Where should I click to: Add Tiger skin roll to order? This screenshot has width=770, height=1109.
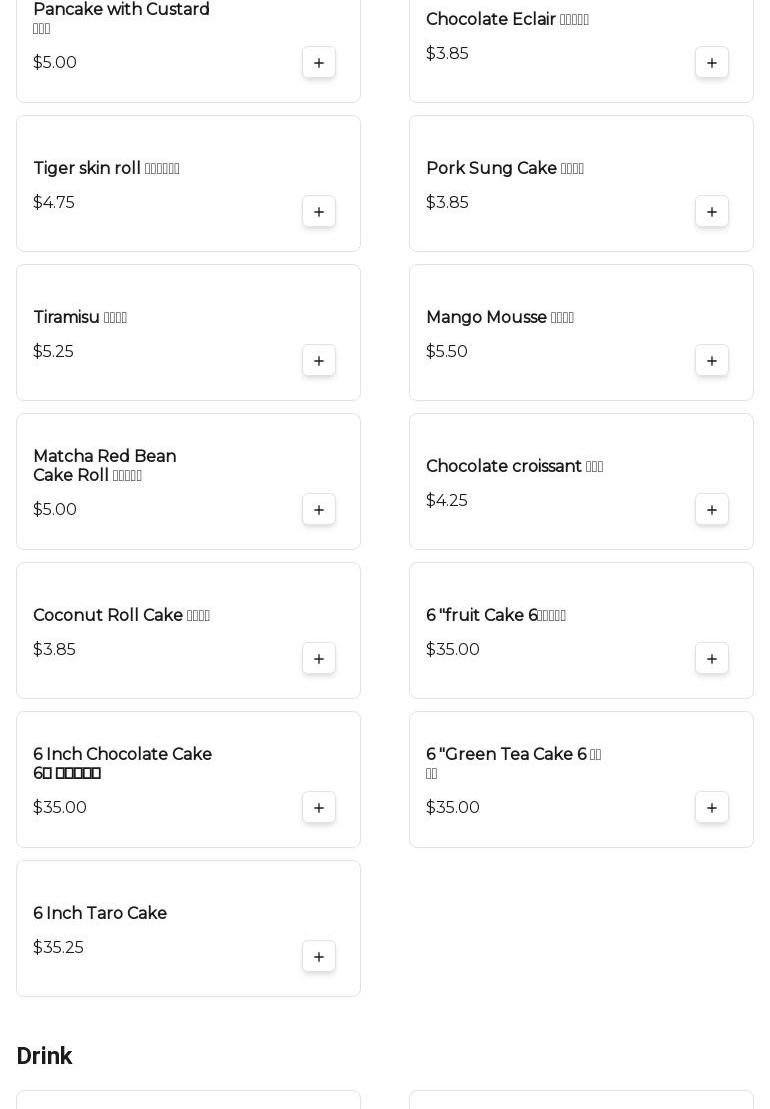[319, 212]
